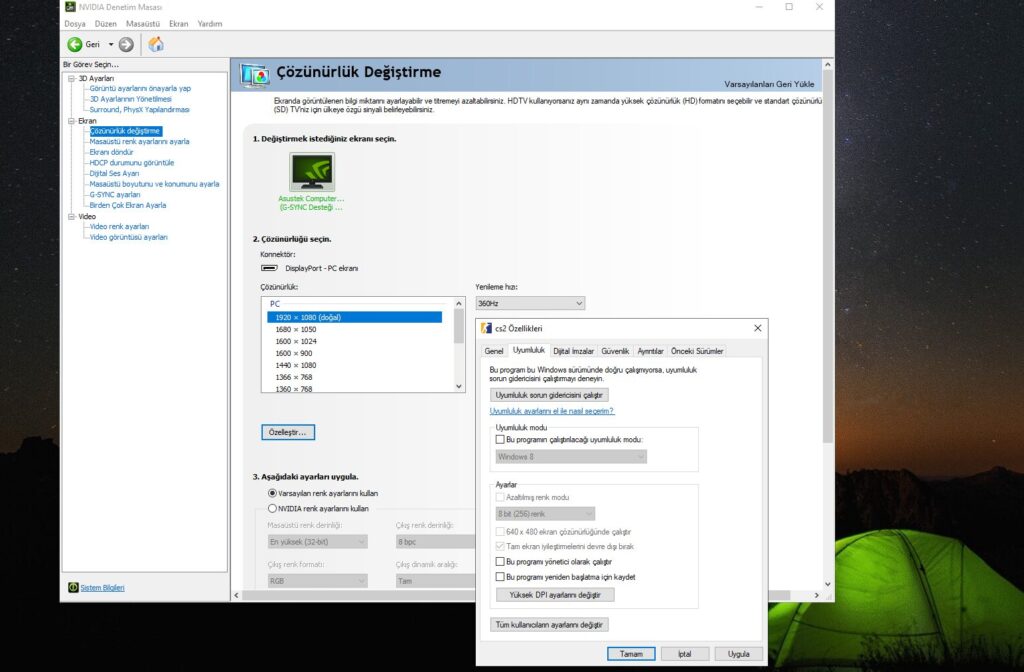This screenshot has height=672, width=1024.
Task: Check the compatibility mode checkbox
Action: [500, 440]
